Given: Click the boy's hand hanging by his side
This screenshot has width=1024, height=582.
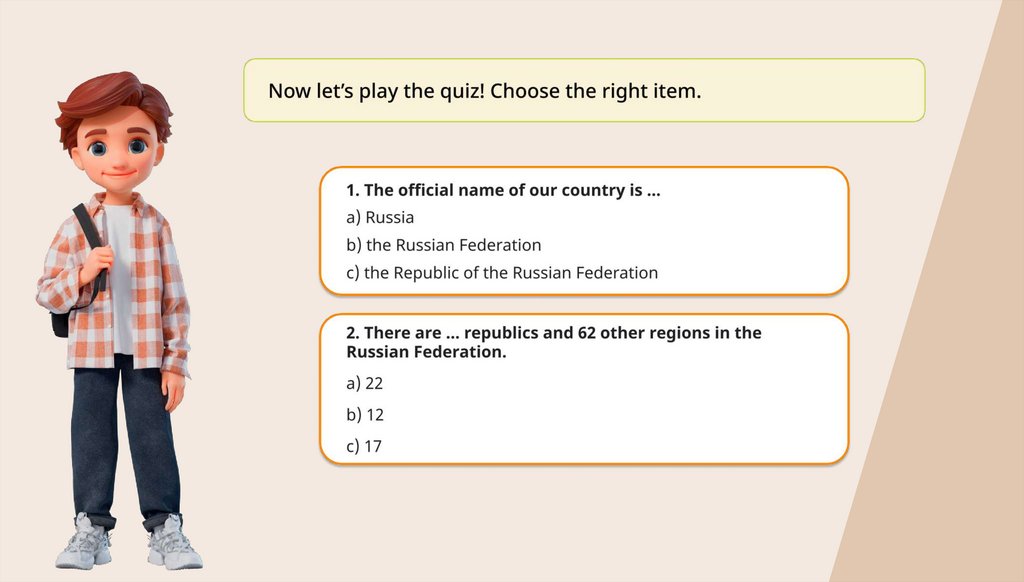Looking at the screenshot, I should click(174, 392).
